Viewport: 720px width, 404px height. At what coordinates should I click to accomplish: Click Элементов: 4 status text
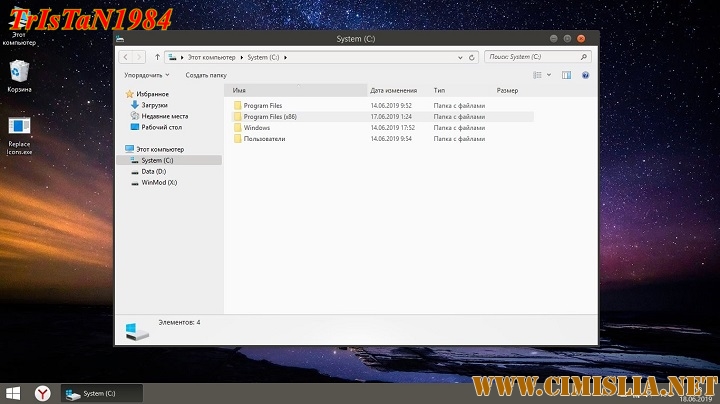pos(179,322)
